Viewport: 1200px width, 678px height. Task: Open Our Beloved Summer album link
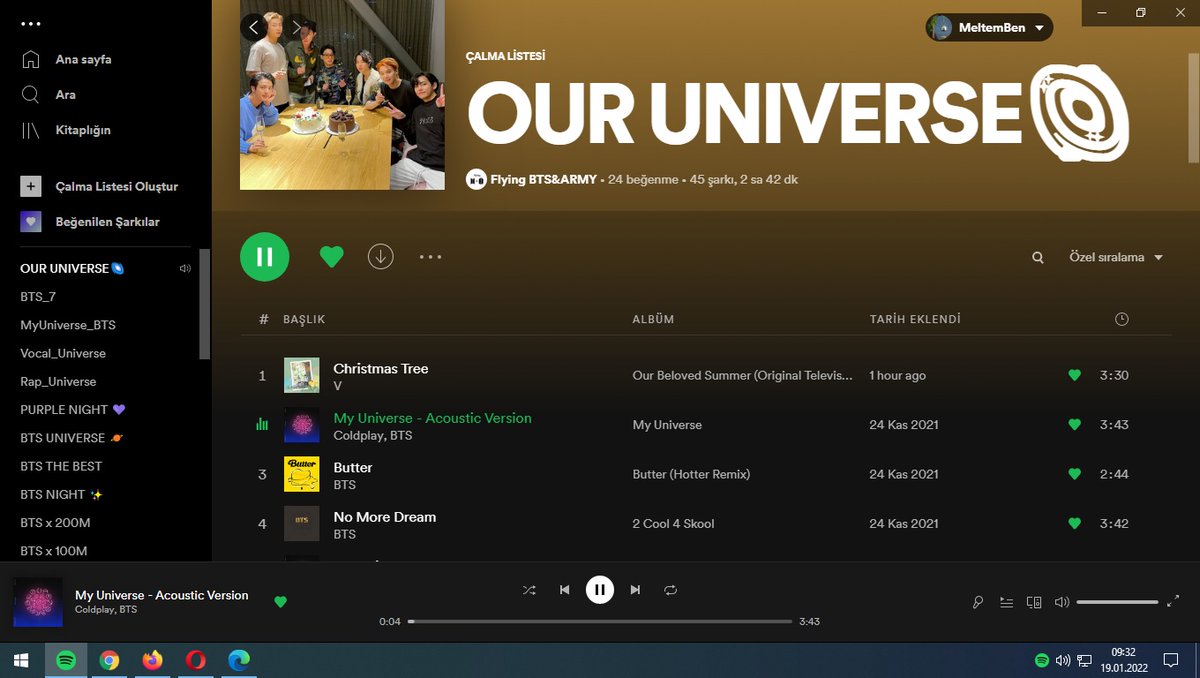(743, 376)
